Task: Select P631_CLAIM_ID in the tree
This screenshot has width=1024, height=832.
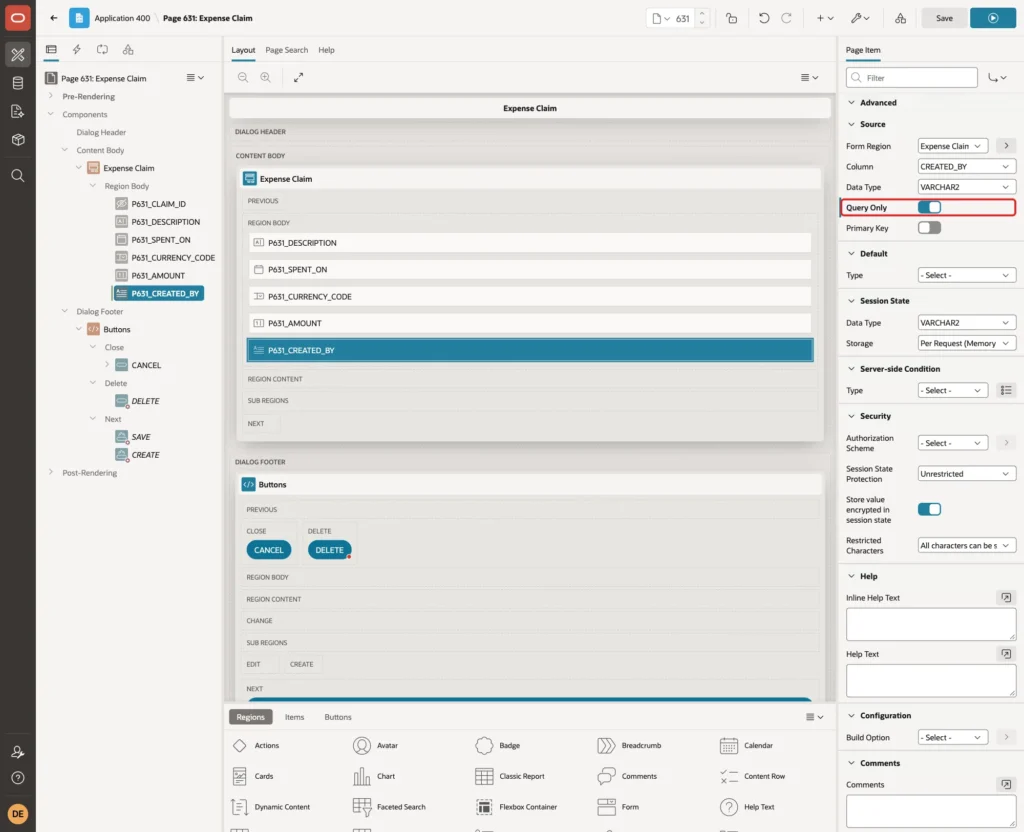Action: coord(158,204)
